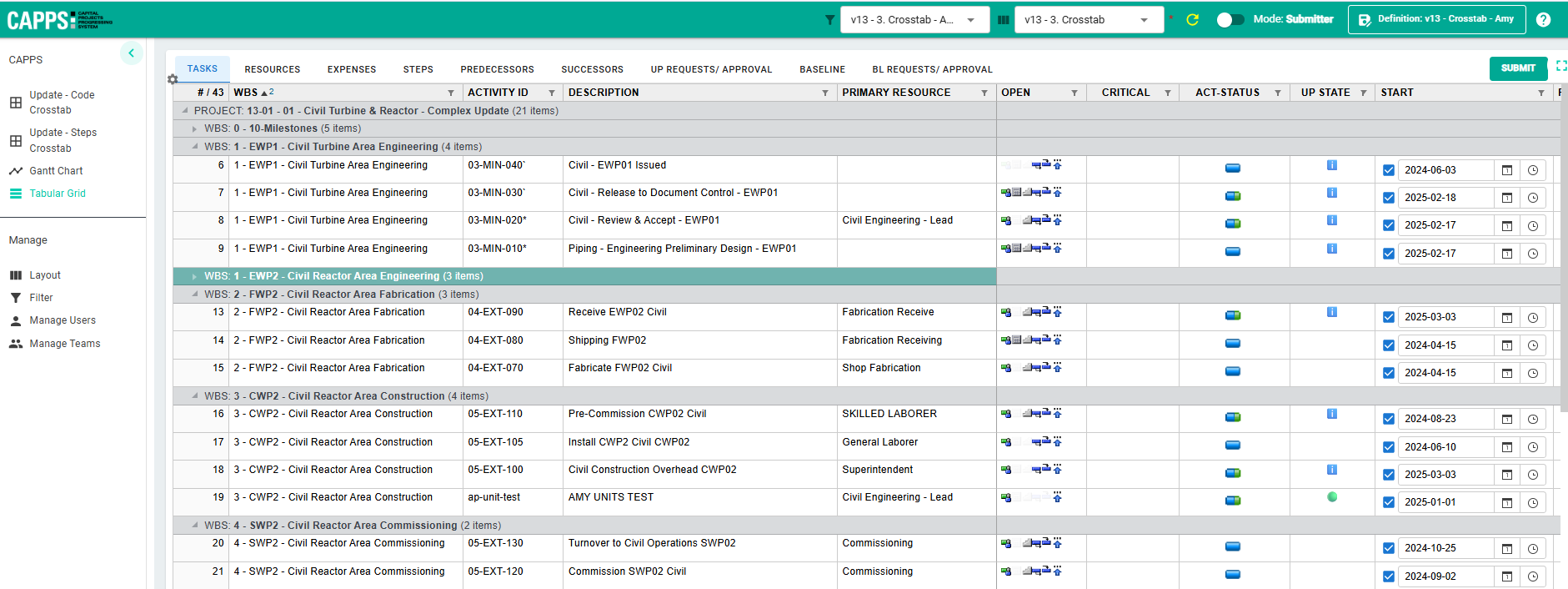Click info icon in row 03-MIN-040 UP State
1568x589 pixels.
click(x=1331, y=165)
